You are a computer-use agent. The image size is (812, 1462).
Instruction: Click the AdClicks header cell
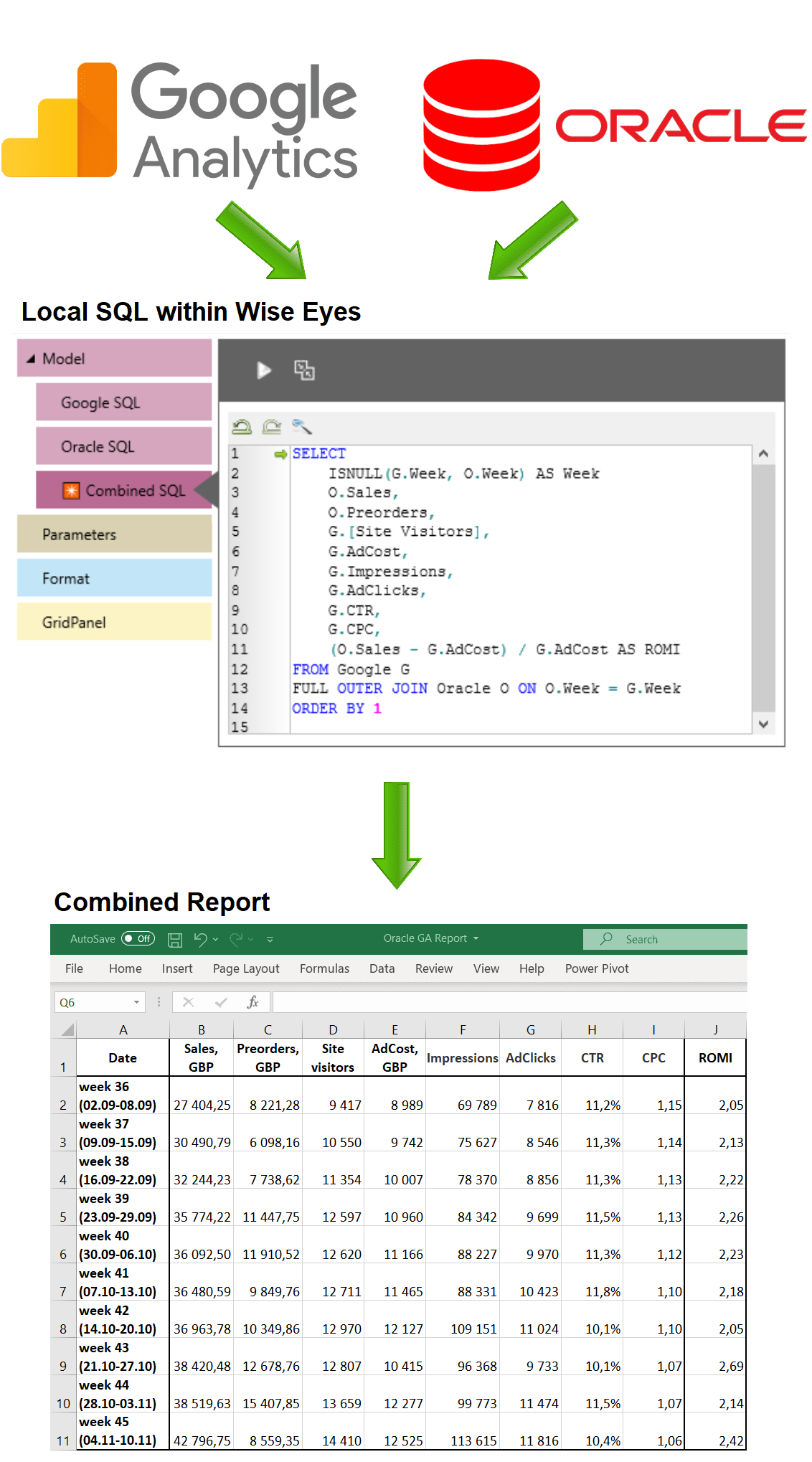[531, 1057]
